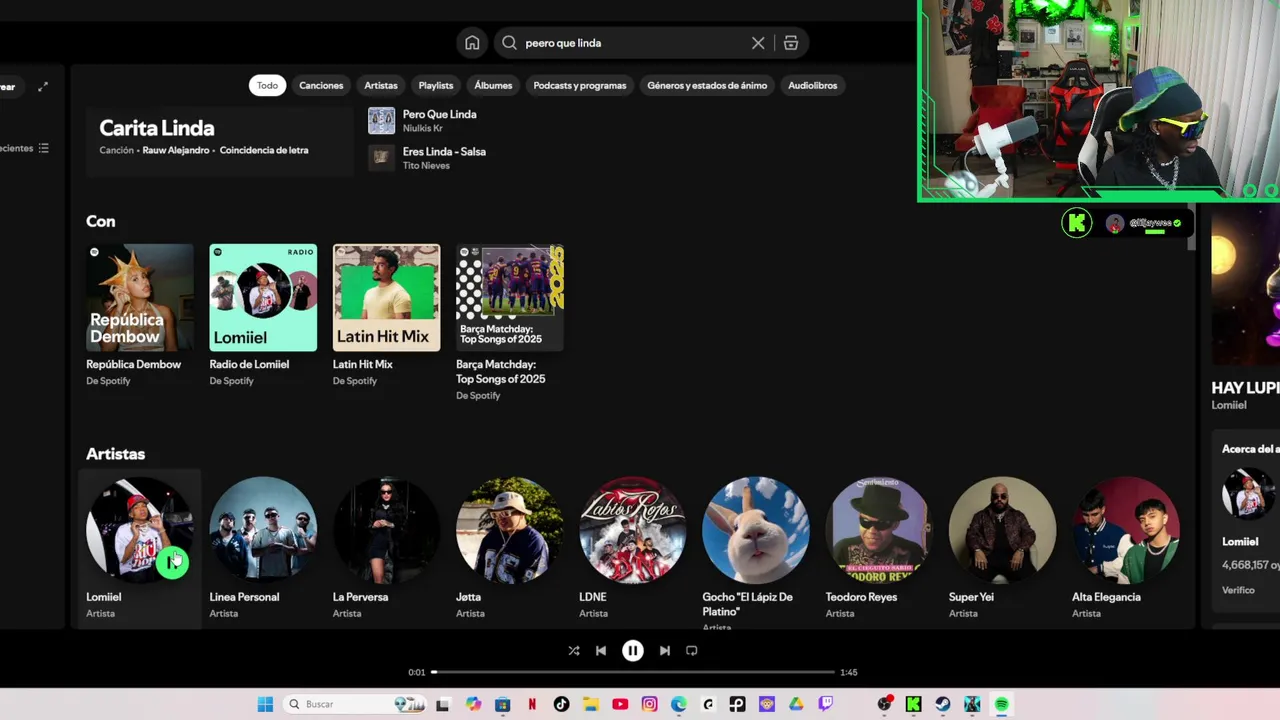Open File Explorer from the taskbar

click(590, 704)
